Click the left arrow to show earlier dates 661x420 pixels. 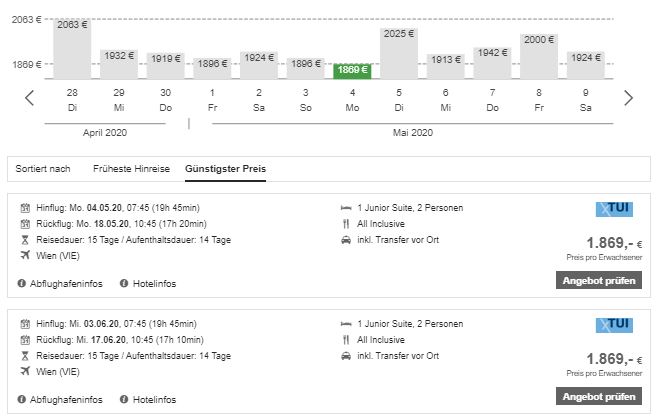click(29, 98)
